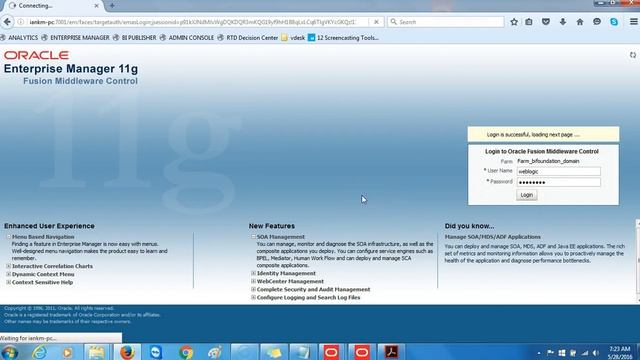
Task: Click the volume speaker tray icon
Action: (x=596, y=353)
